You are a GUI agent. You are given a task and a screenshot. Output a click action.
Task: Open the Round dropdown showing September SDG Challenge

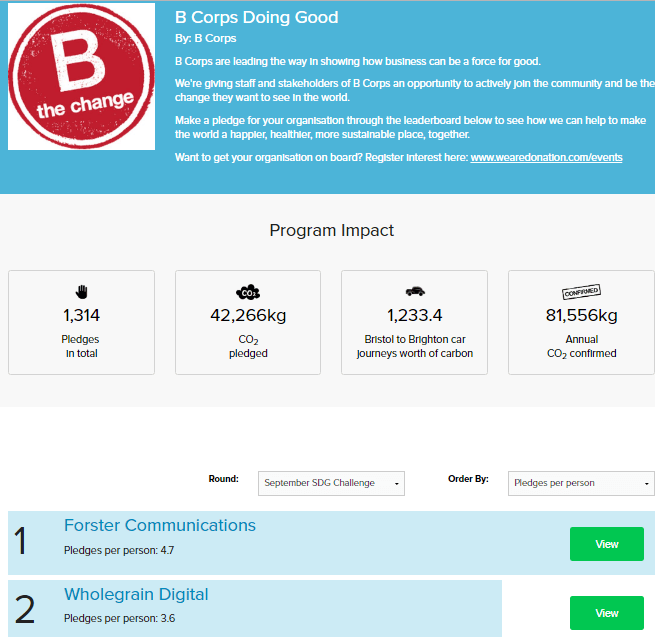[x=331, y=483]
